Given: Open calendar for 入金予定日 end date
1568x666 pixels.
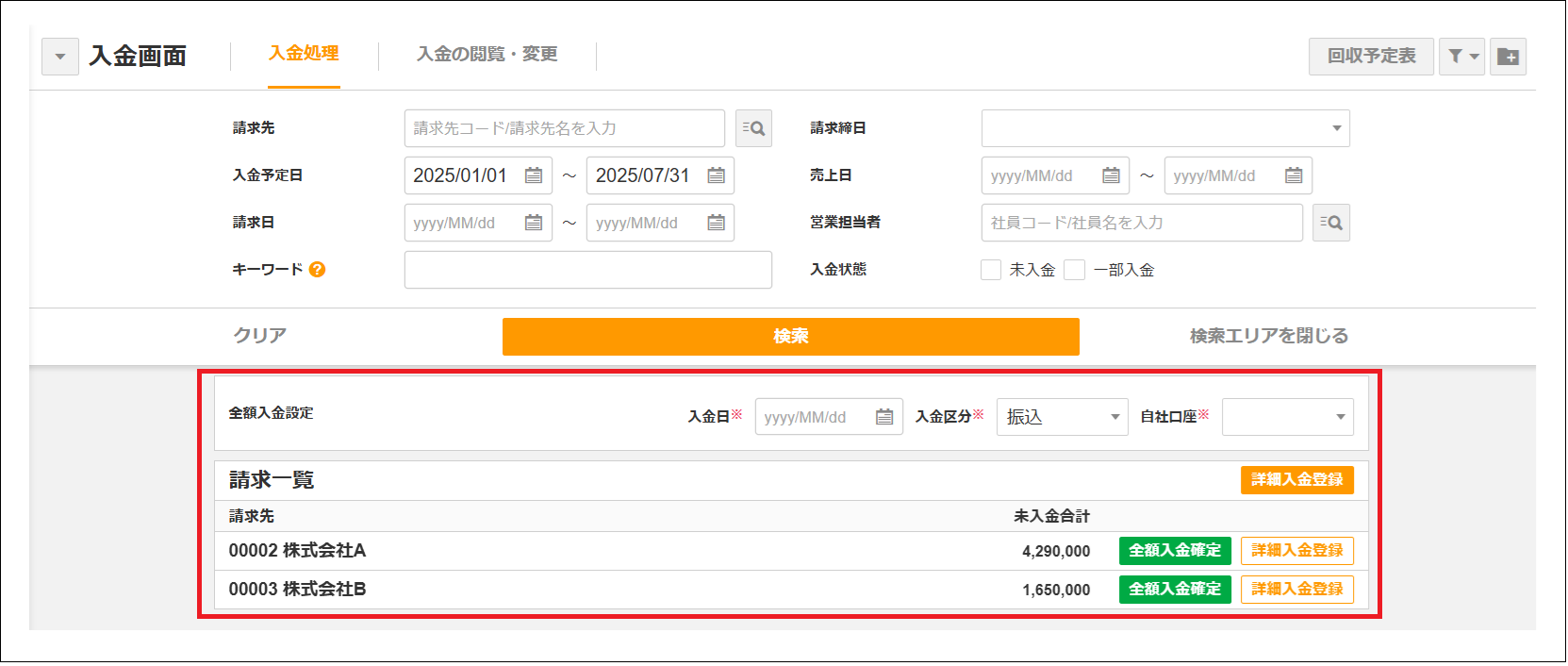Looking at the screenshot, I should pyautogui.click(x=717, y=175).
